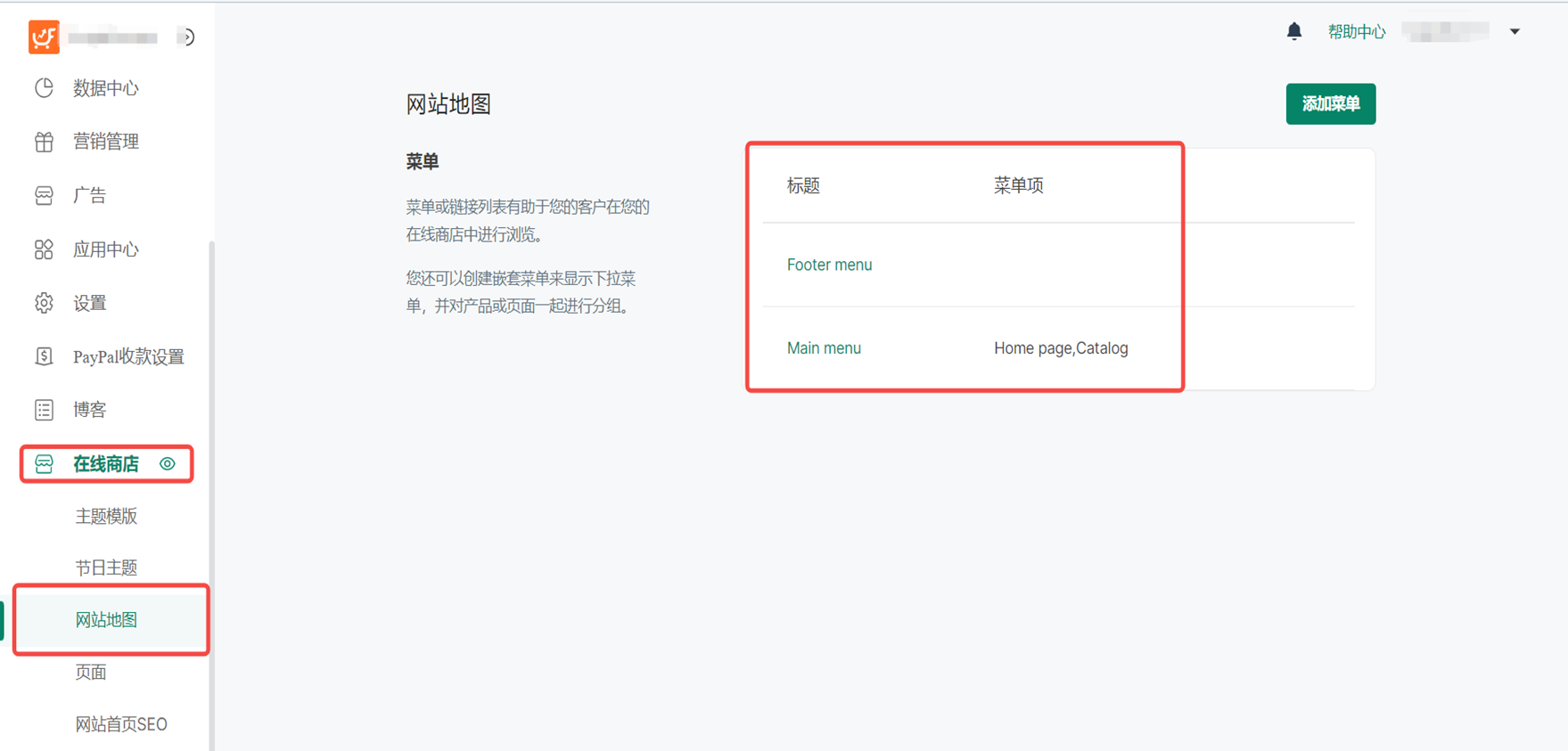The width and height of the screenshot is (1568, 751).
Task: Click the 营销管理 gift icon
Action: (x=44, y=142)
